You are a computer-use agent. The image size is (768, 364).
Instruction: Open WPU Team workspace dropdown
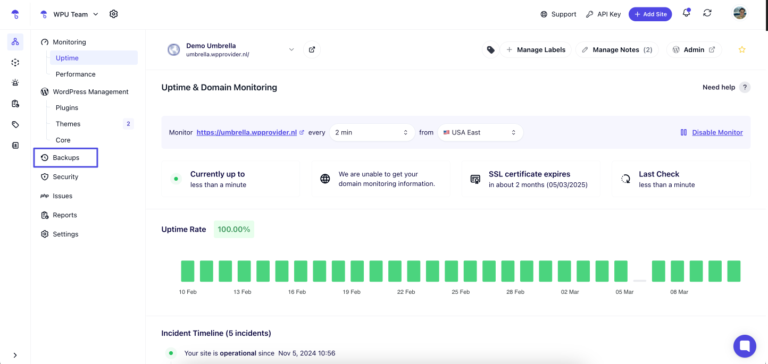coord(70,14)
